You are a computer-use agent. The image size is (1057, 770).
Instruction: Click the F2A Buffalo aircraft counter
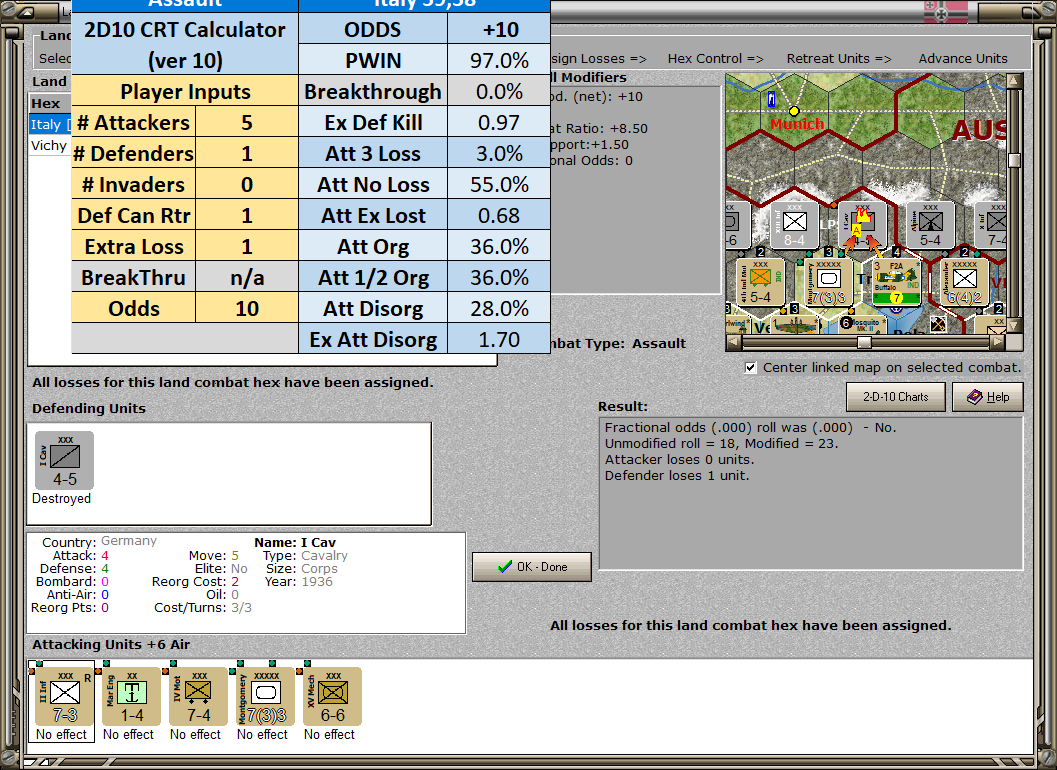tap(897, 282)
